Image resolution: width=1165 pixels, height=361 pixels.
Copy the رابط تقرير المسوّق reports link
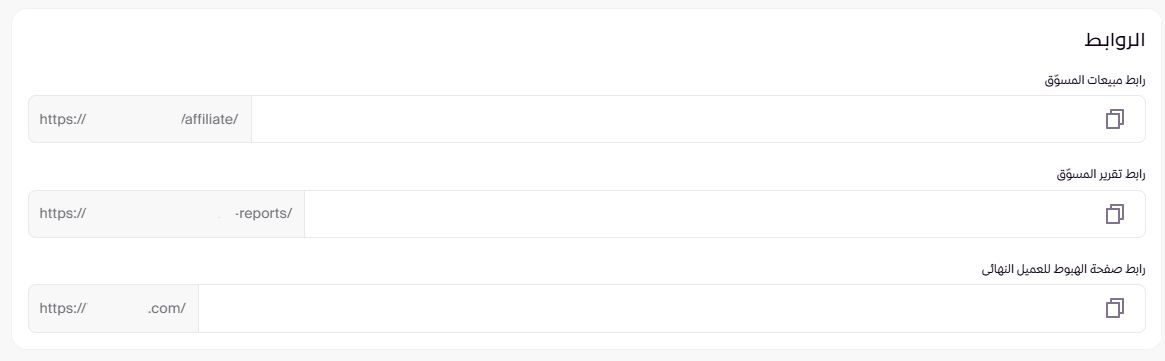click(1114, 214)
